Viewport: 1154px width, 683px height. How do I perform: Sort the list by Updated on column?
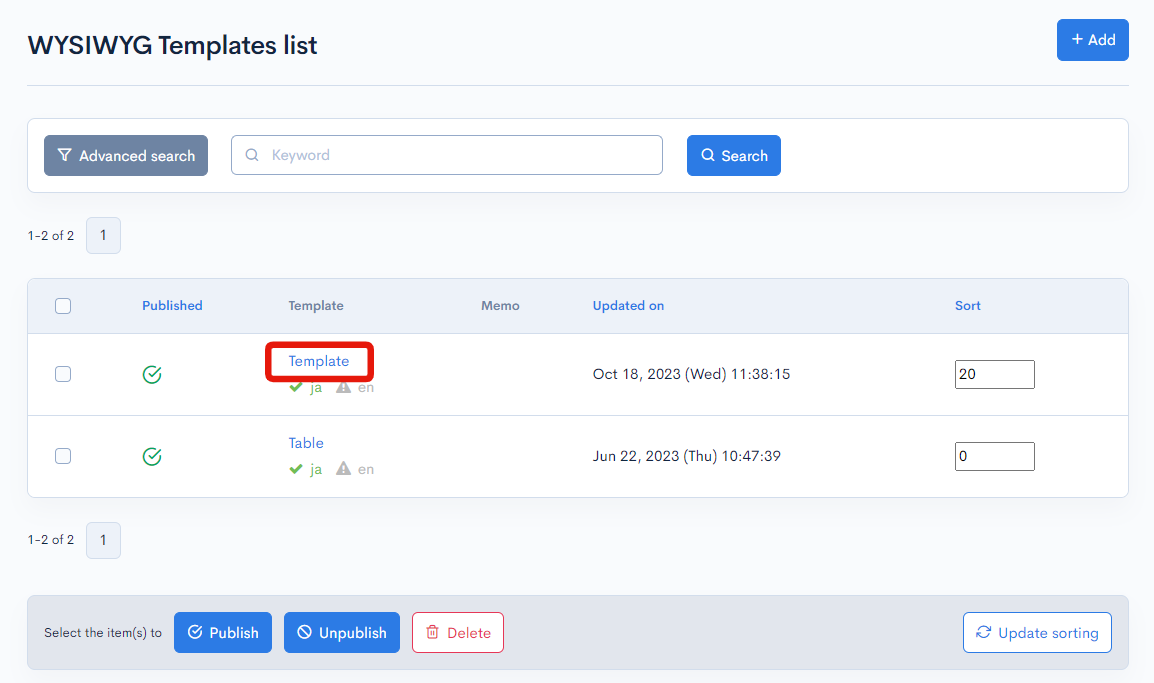(x=628, y=305)
